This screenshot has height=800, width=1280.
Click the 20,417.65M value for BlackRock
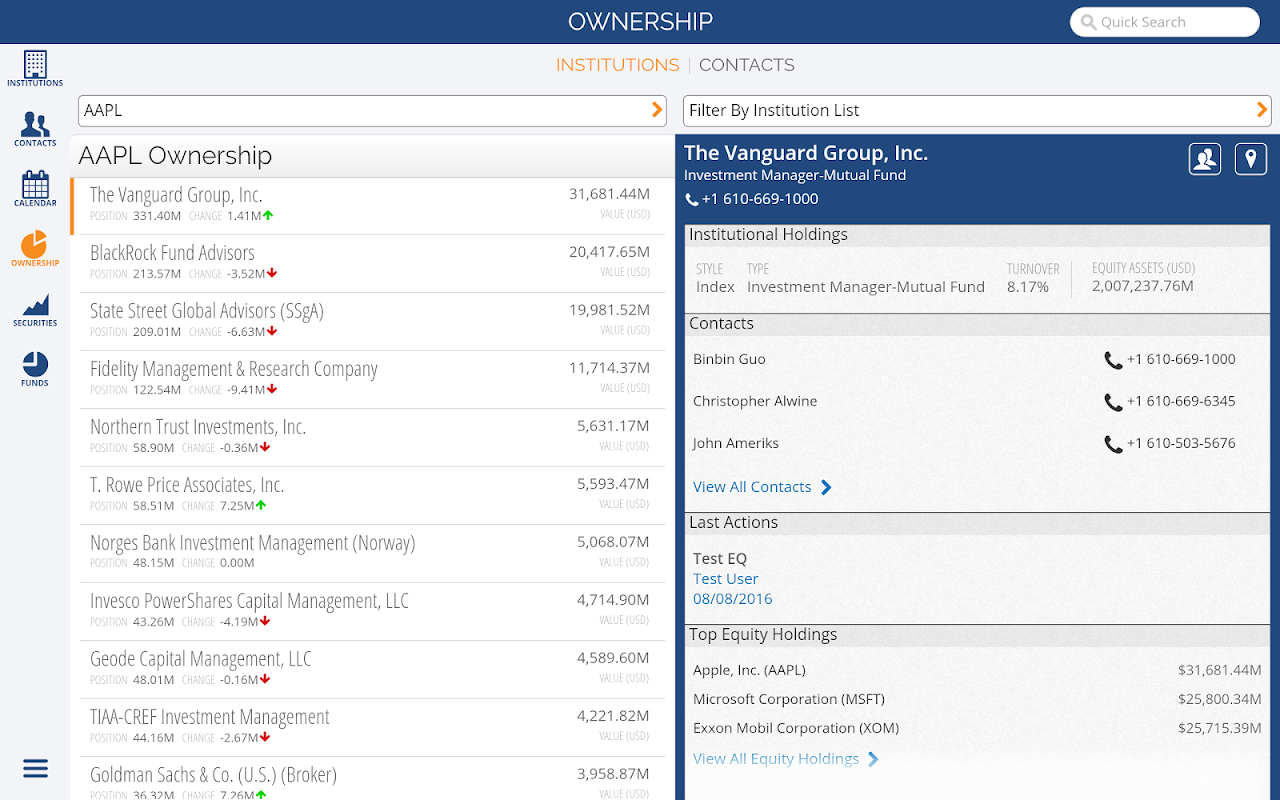(x=609, y=252)
